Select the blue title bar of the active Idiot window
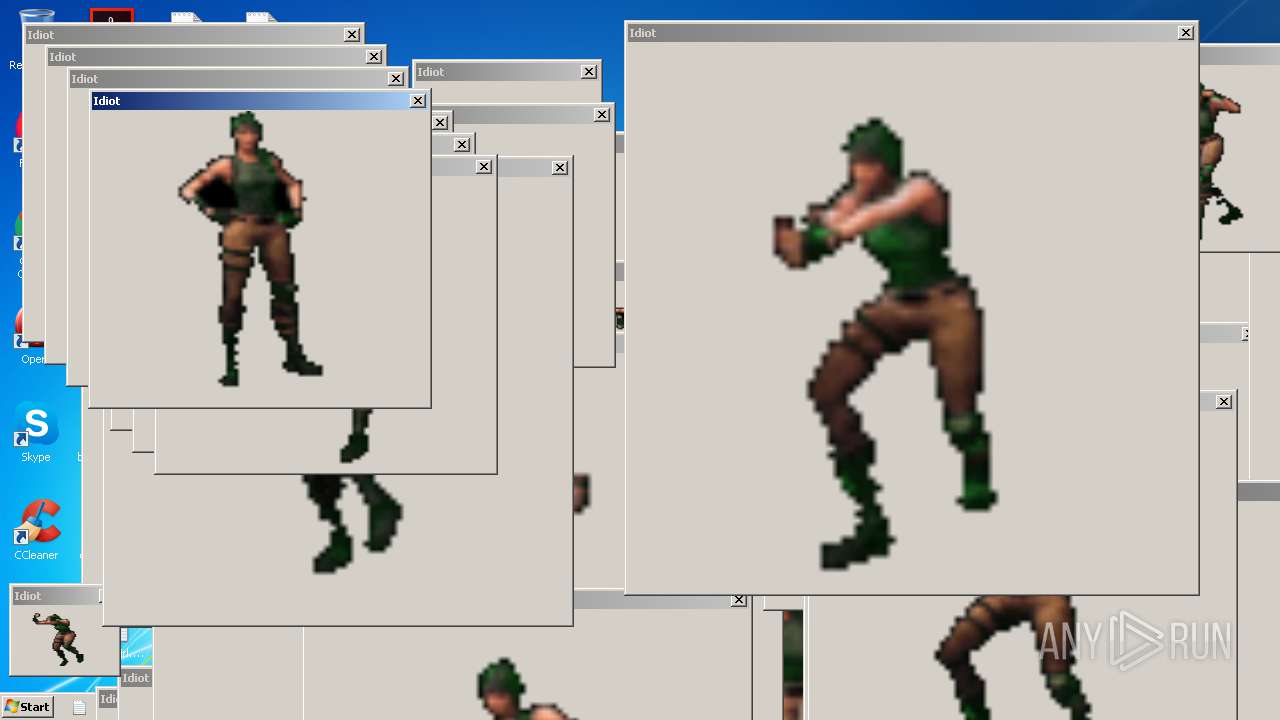The height and width of the screenshot is (720, 1280). coord(259,101)
